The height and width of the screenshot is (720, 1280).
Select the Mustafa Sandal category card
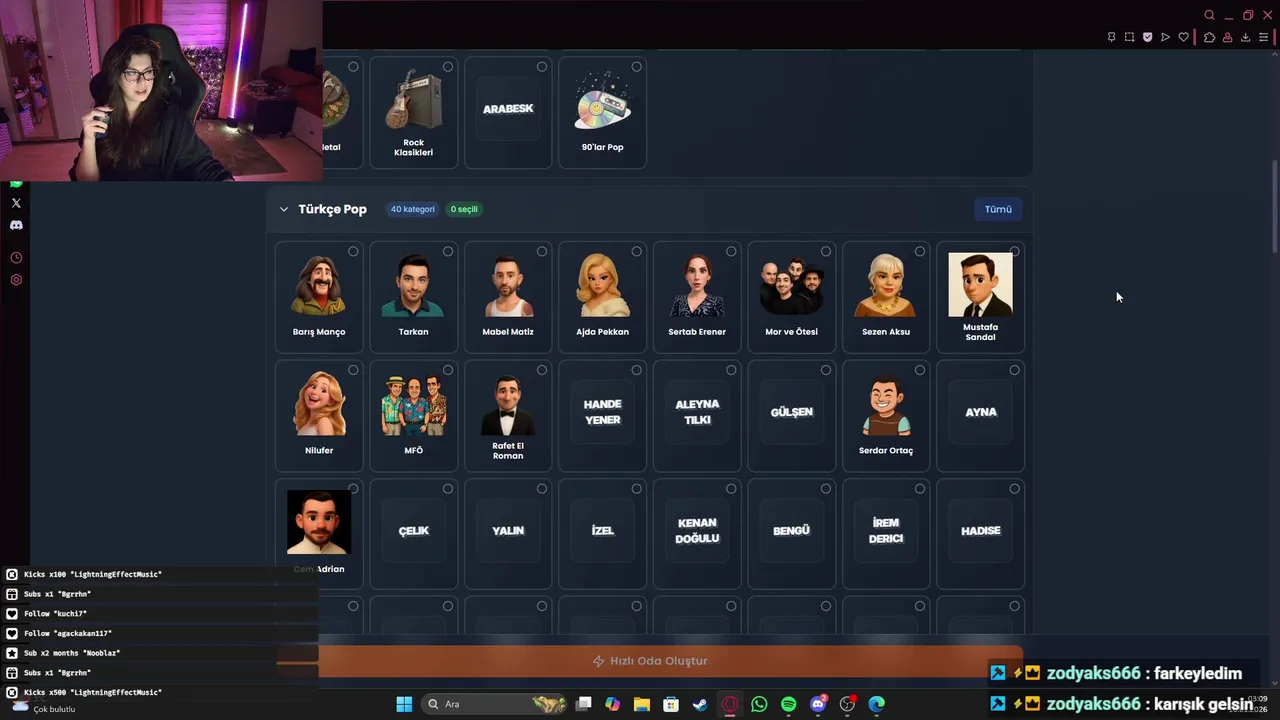(980, 297)
